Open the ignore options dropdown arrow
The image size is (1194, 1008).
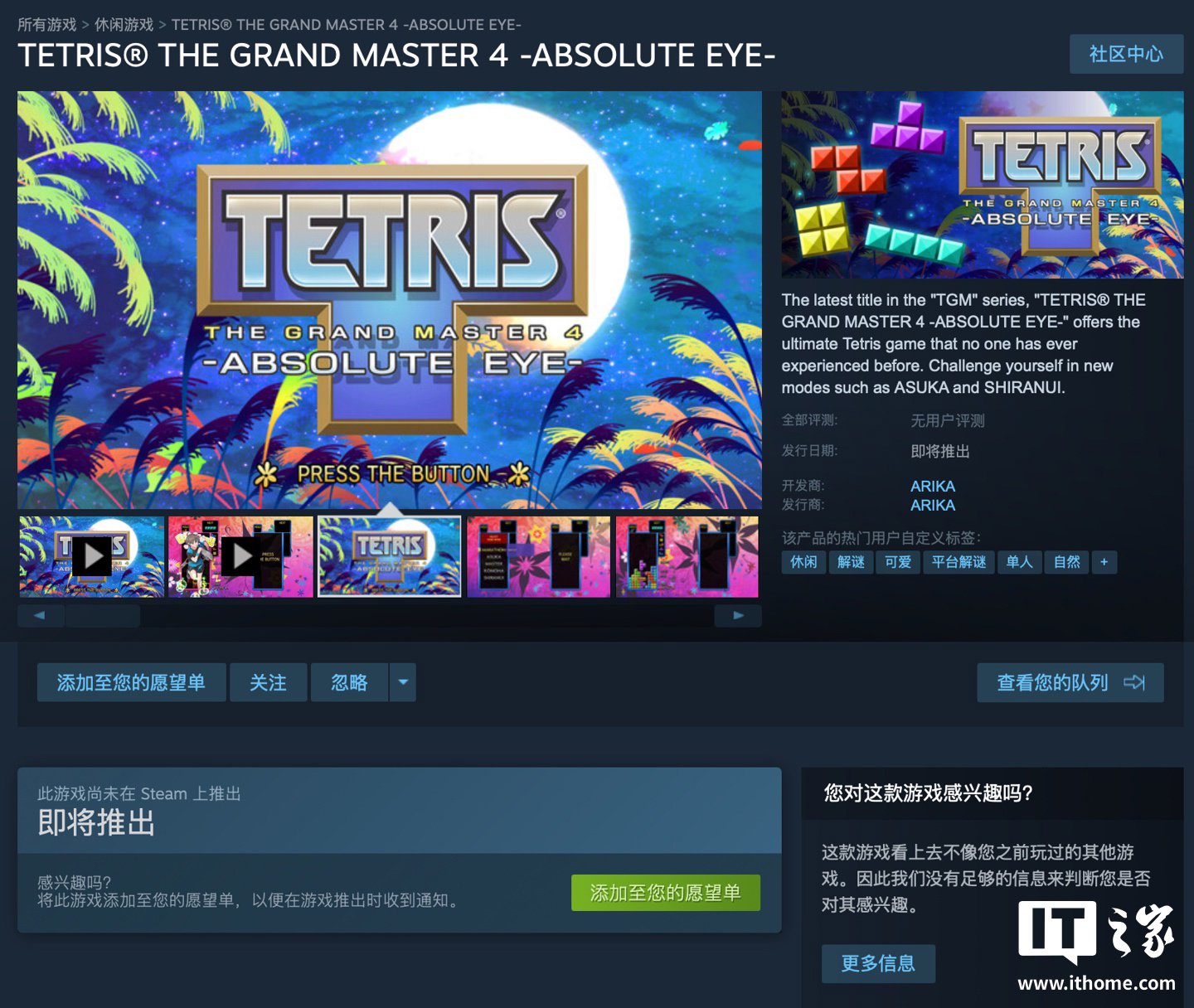[403, 682]
